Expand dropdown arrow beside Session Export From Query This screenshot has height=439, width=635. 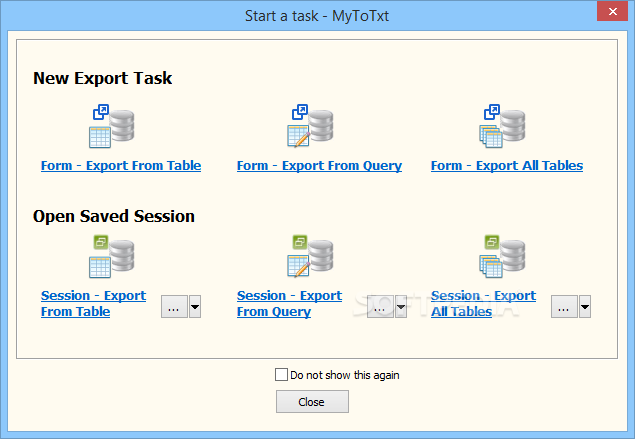click(400, 309)
